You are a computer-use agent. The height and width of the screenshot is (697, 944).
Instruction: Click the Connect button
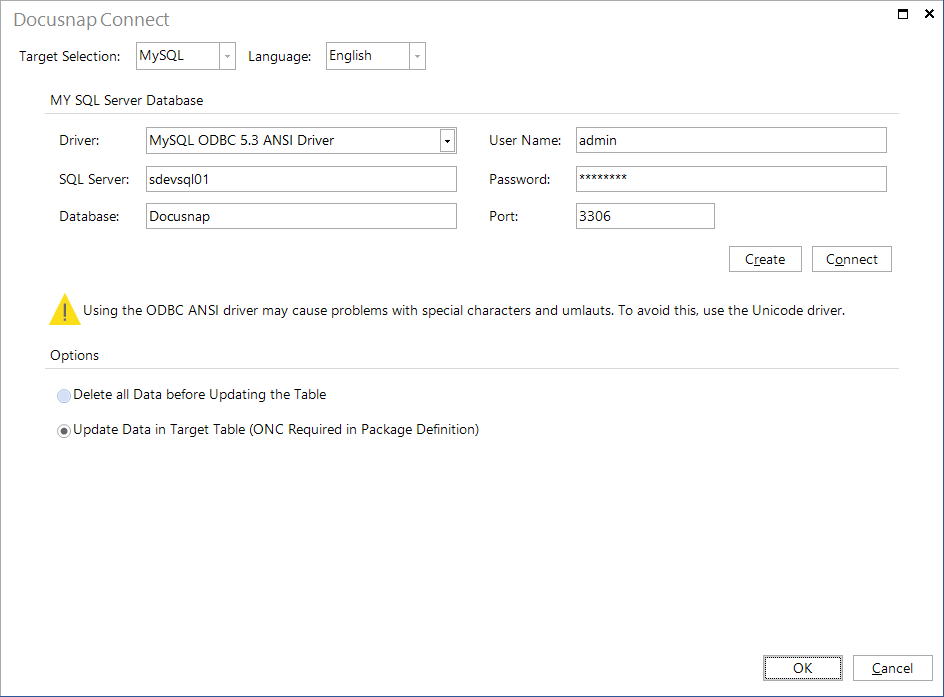tap(851, 259)
